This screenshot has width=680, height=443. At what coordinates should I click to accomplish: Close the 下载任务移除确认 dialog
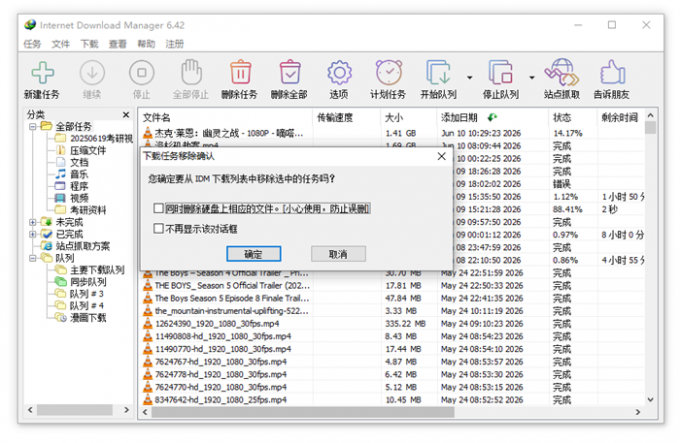(441, 156)
